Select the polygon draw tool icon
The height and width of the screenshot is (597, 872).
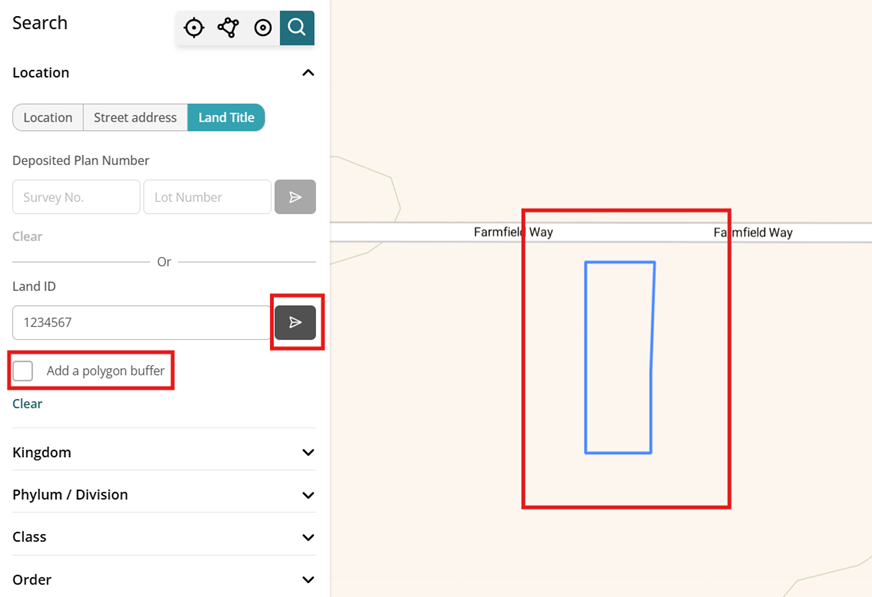pyautogui.click(x=228, y=28)
